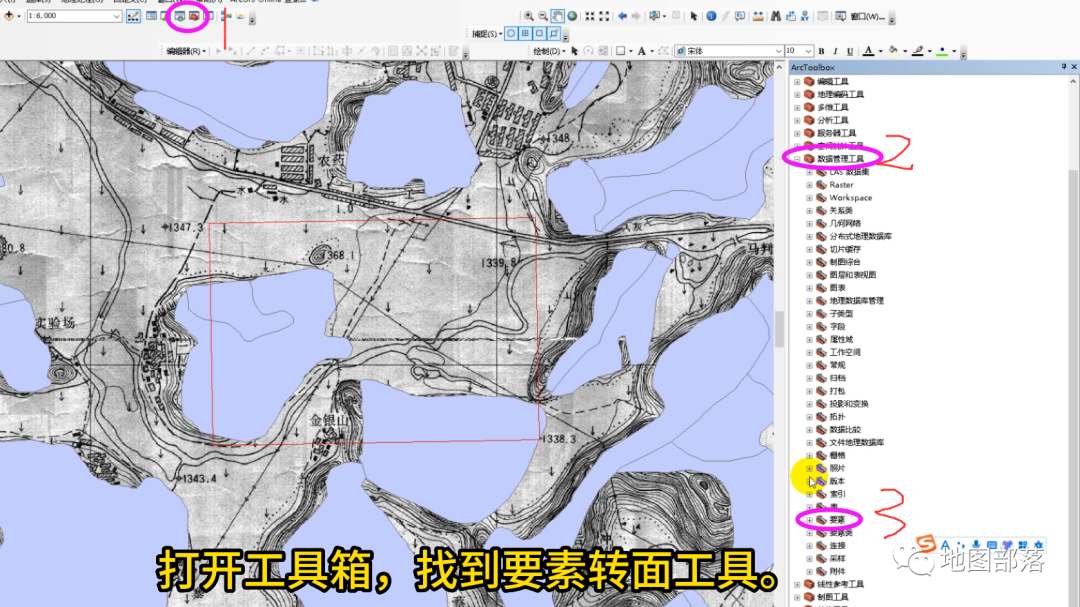Viewport: 1080px width, 607px height.
Task: Click the Fixed Zoom Out icon
Action: coord(604,16)
